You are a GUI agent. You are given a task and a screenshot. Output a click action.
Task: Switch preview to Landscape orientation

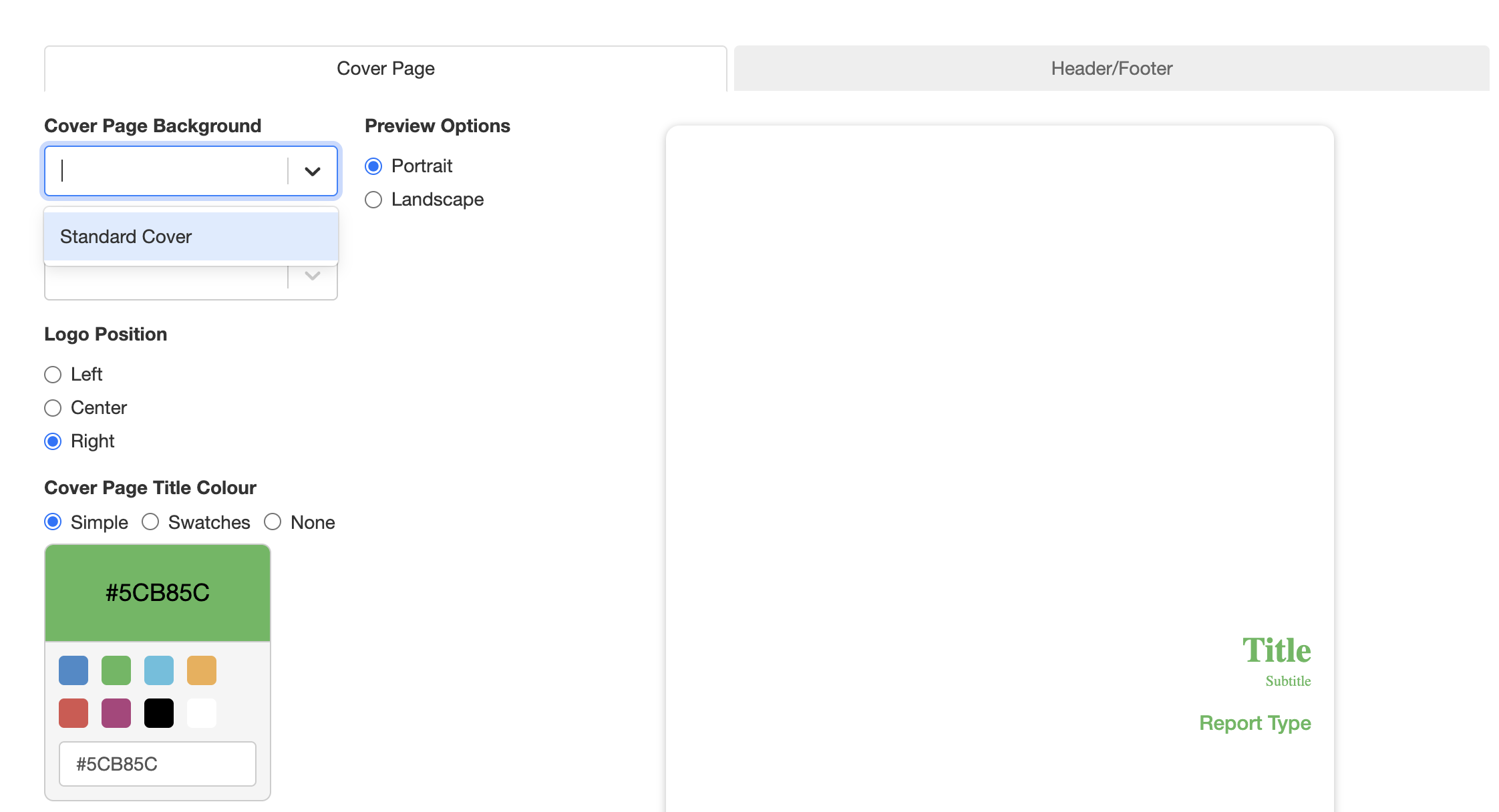pyautogui.click(x=373, y=199)
